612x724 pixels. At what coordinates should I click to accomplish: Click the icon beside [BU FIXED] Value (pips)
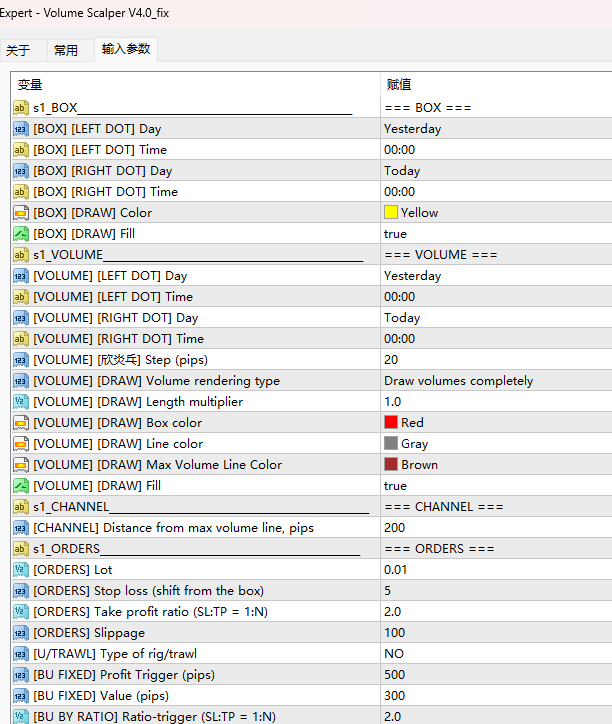[21, 696]
